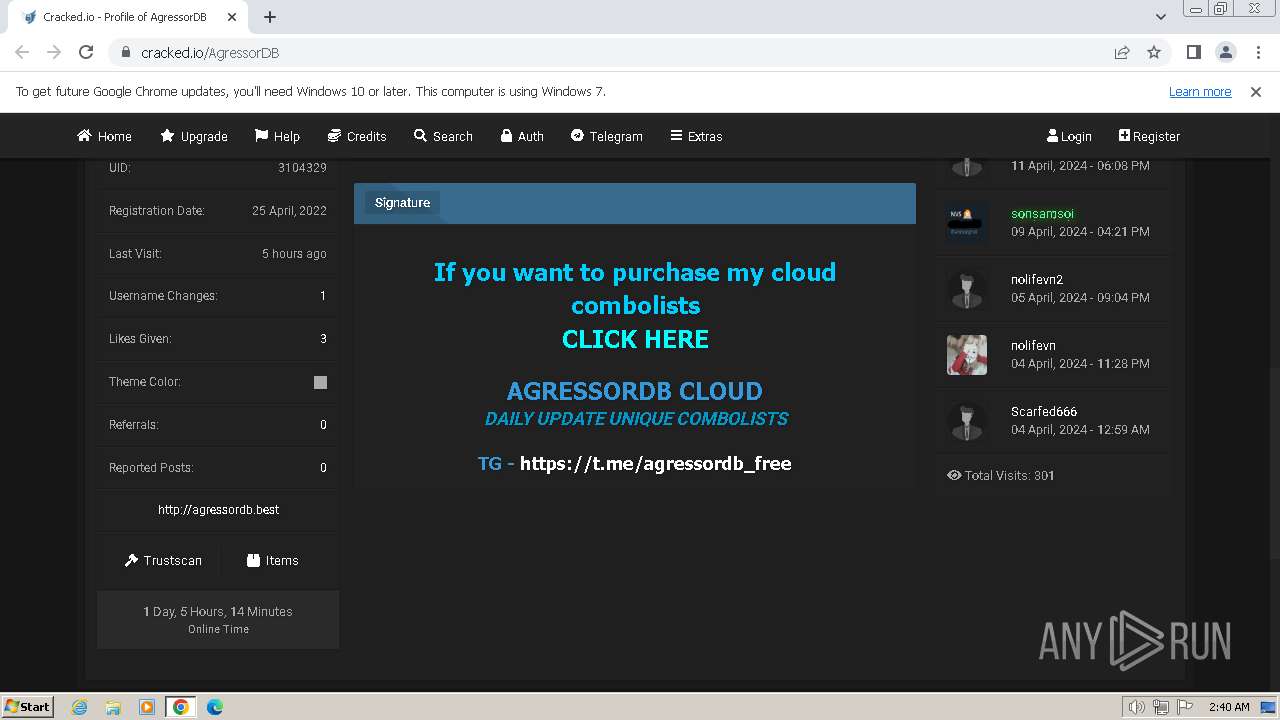Click nolifevn's anime avatar thumbnail
The height and width of the screenshot is (720, 1280).
pyautogui.click(x=967, y=355)
